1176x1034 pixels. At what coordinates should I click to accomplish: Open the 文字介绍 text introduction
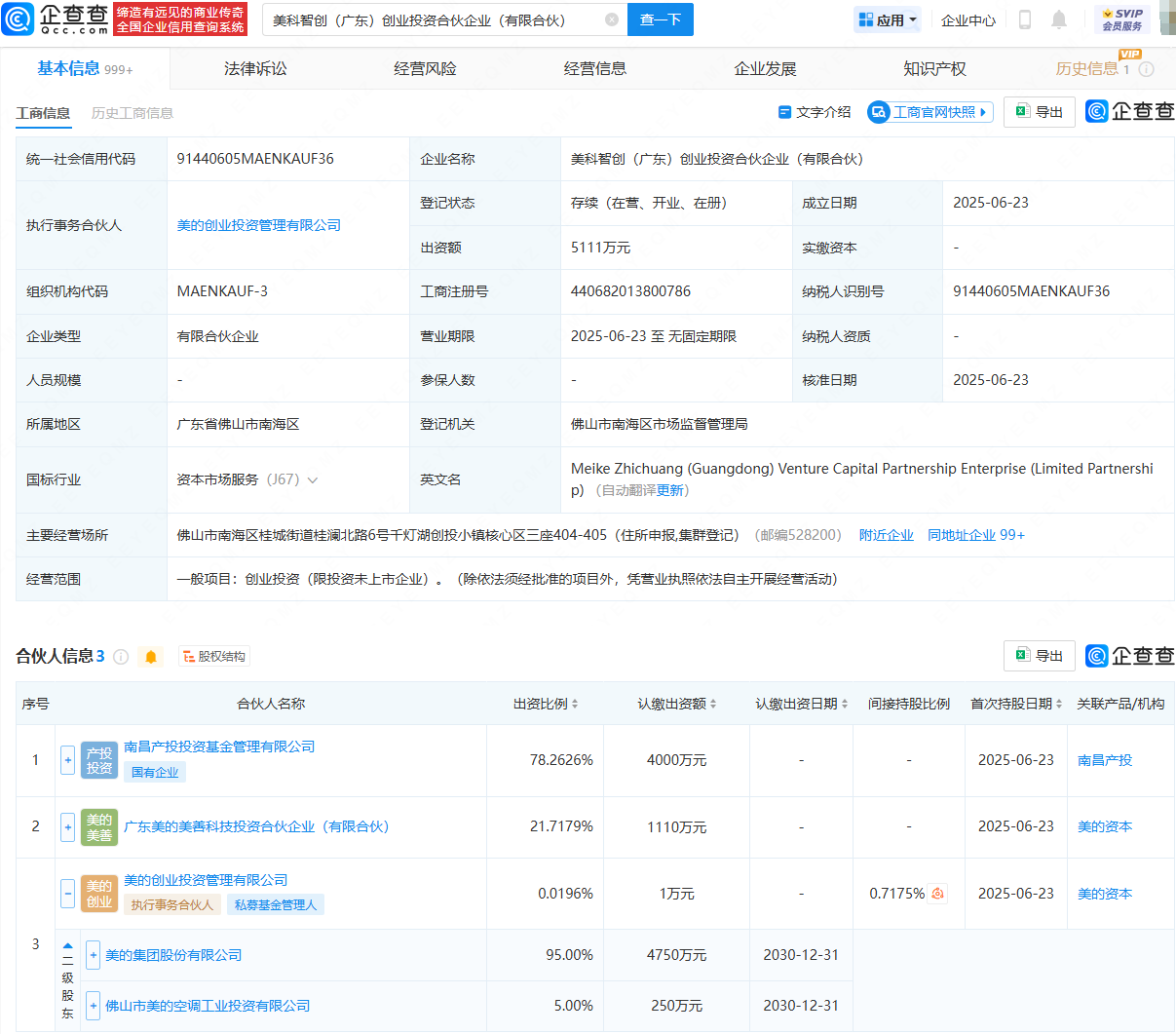815,112
